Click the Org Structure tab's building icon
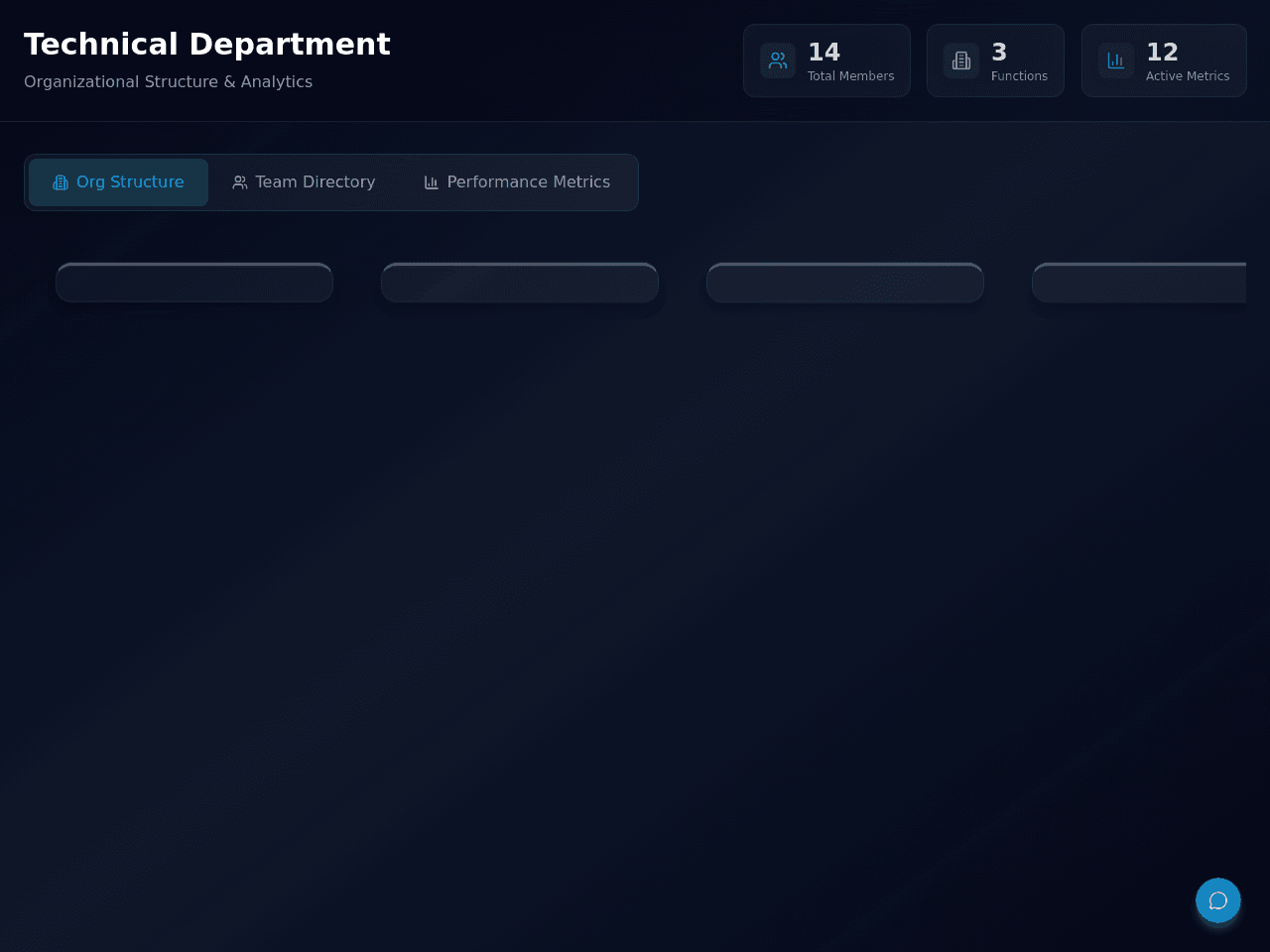Image resolution: width=1270 pixels, height=952 pixels. click(61, 182)
